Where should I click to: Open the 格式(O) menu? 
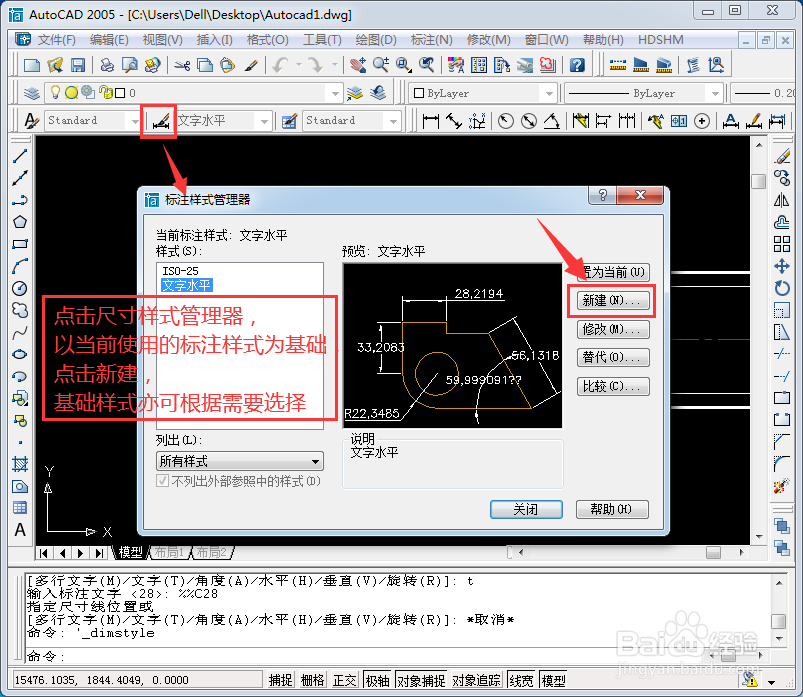click(267, 39)
